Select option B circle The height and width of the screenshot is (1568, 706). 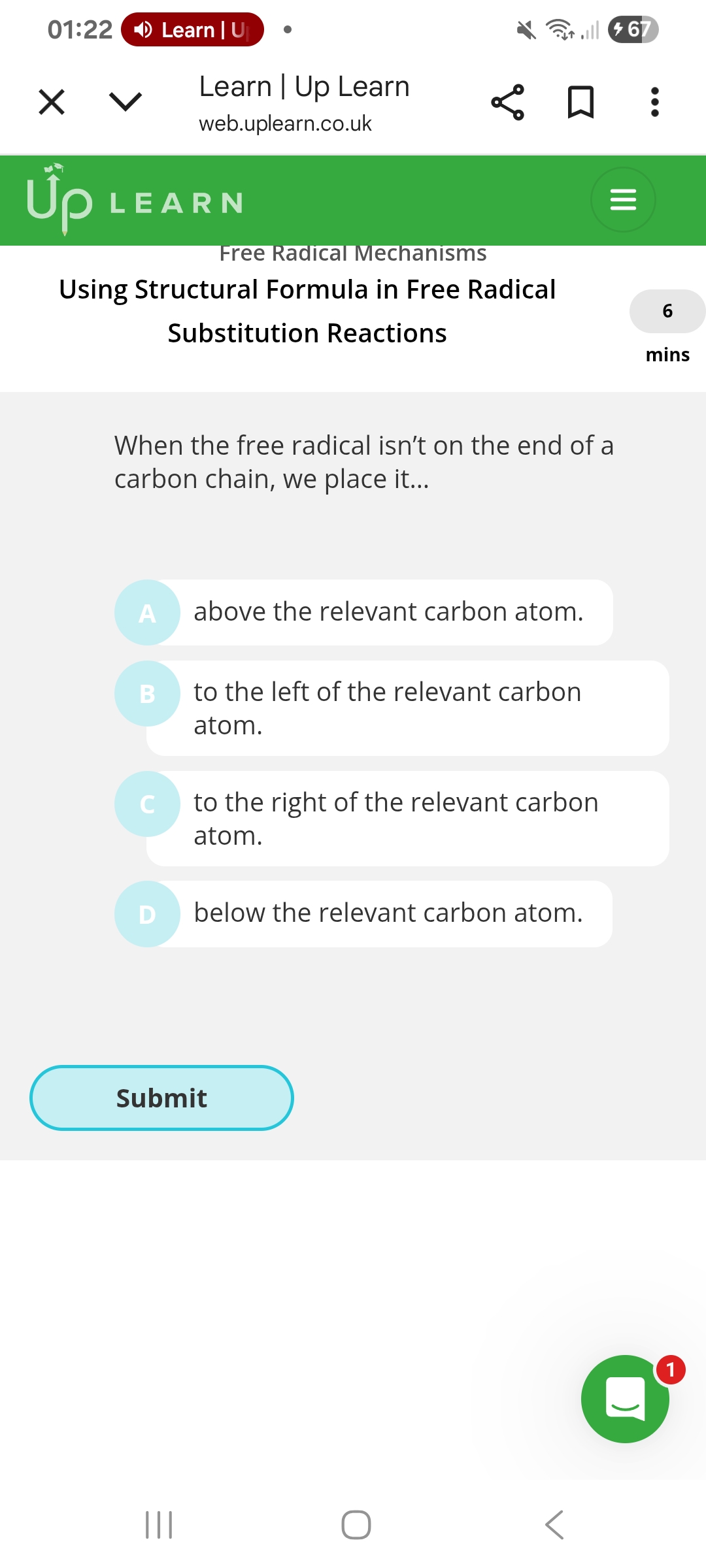click(147, 693)
